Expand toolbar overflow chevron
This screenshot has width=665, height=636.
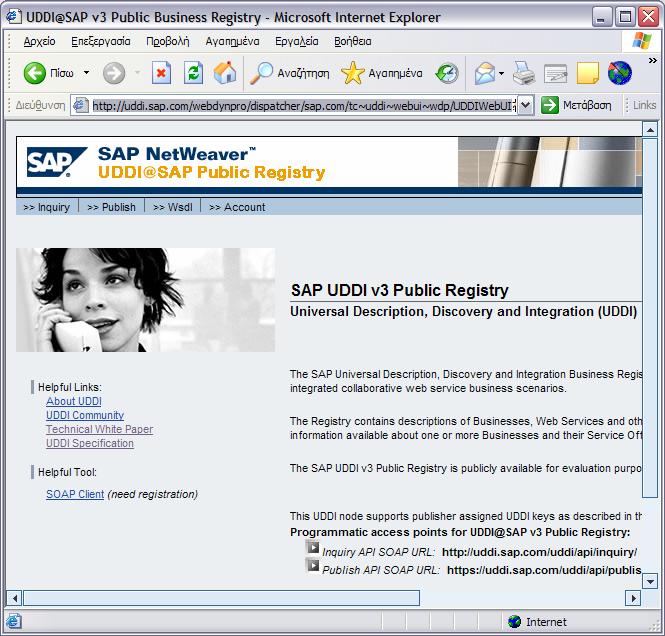653,61
